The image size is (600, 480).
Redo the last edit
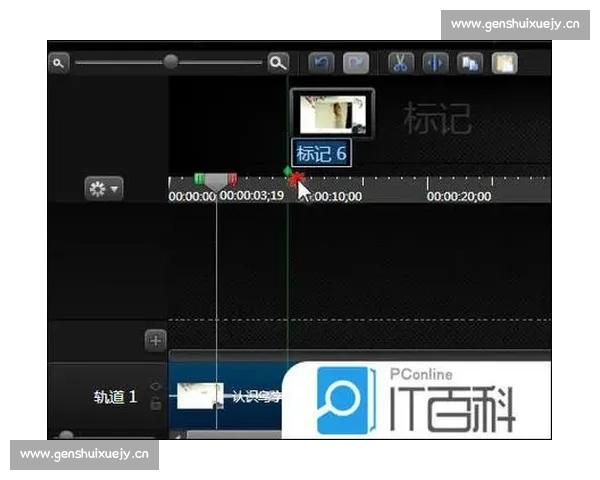(x=356, y=63)
